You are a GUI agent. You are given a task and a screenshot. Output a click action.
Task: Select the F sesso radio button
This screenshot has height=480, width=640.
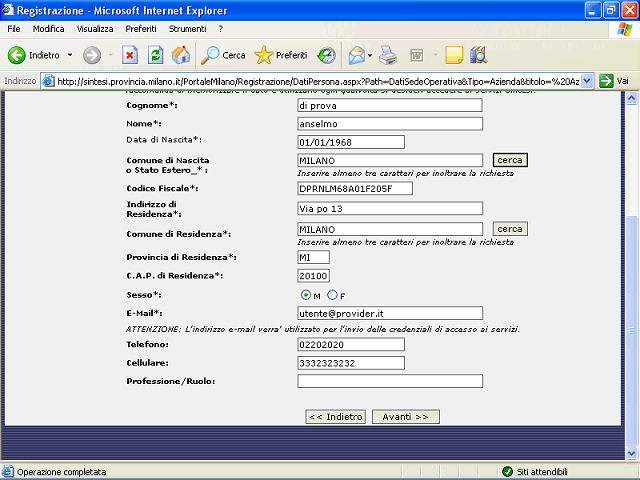coord(333,295)
